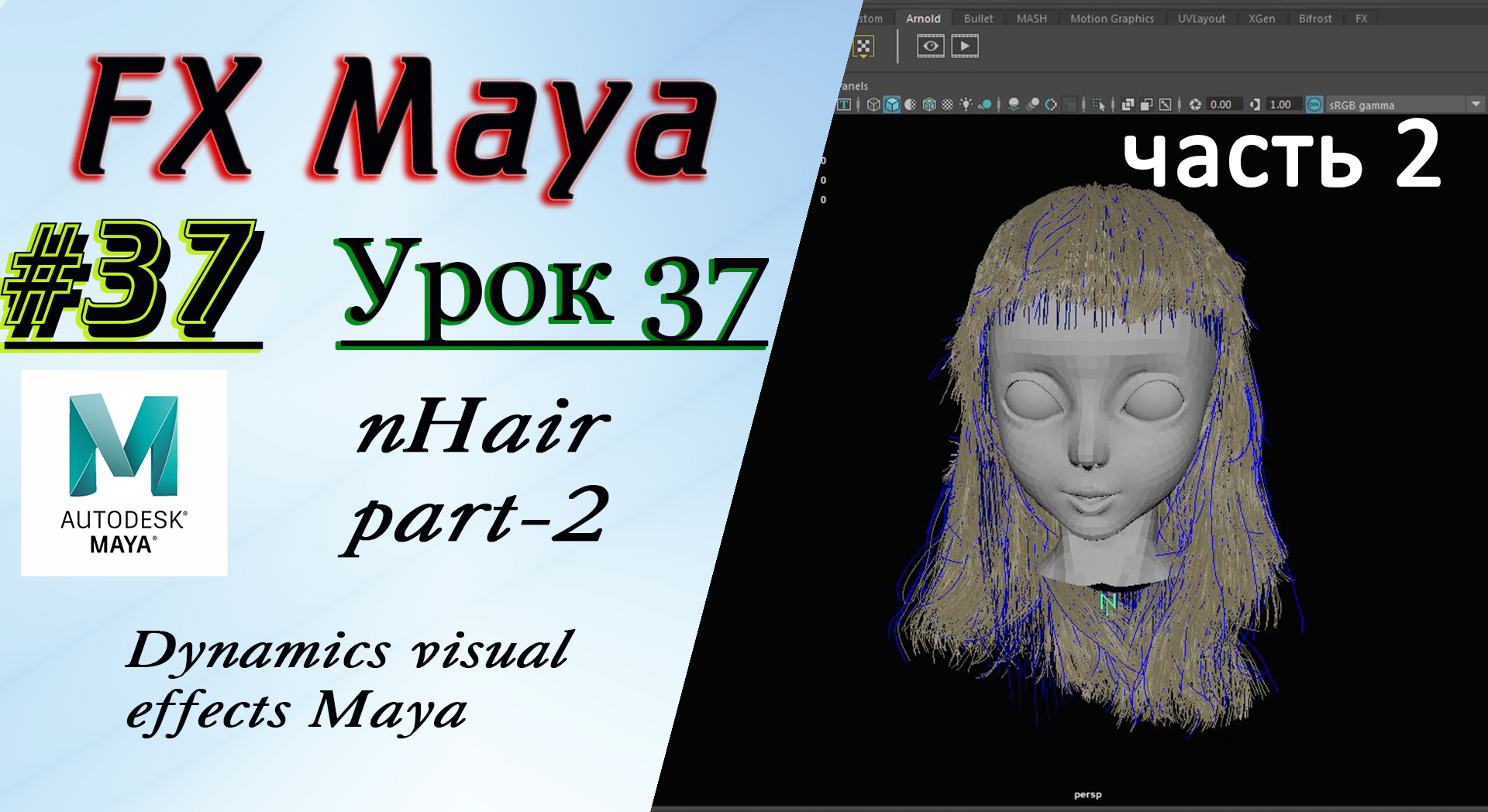Enable viewport shadows icon
1488x812 pixels.
click(x=985, y=105)
